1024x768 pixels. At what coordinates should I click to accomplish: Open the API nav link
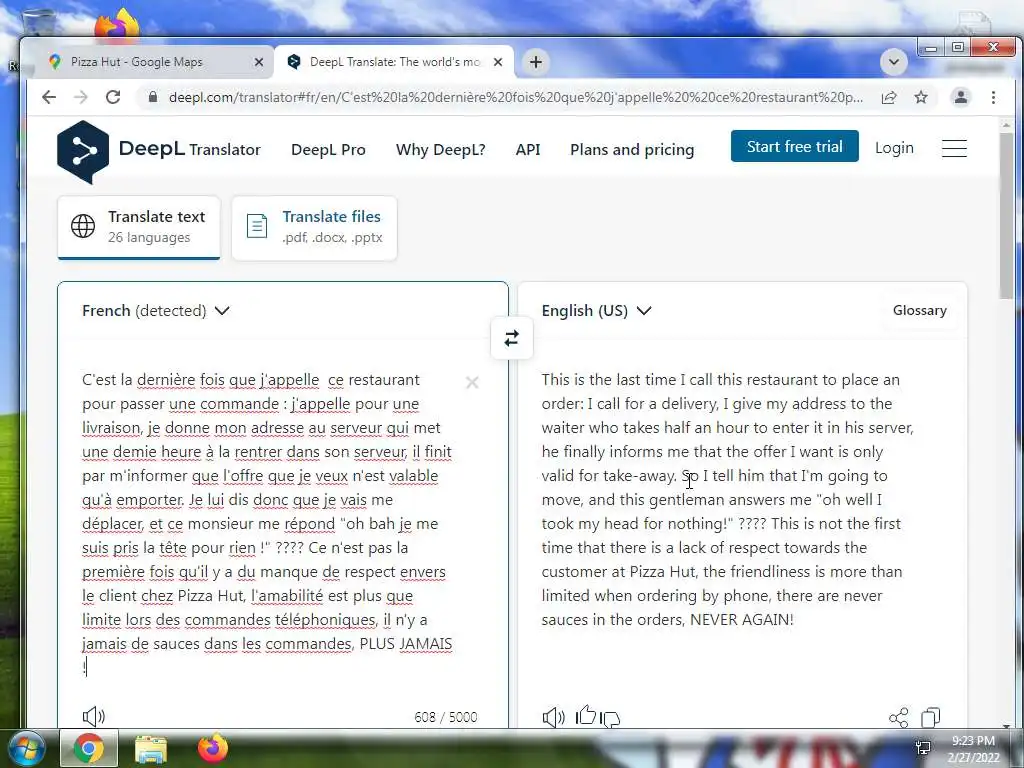(x=528, y=150)
